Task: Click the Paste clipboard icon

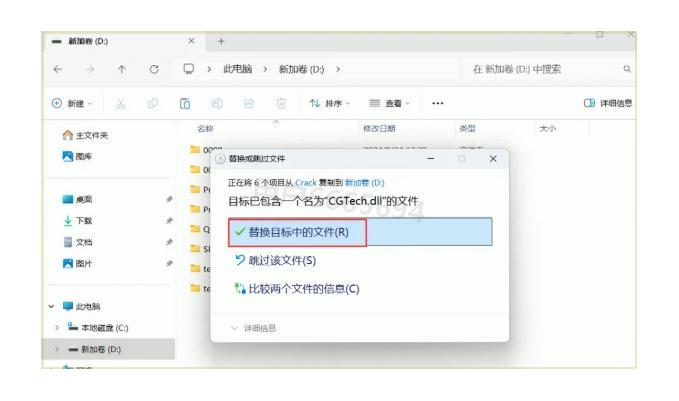Action: [x=185, y=103]
